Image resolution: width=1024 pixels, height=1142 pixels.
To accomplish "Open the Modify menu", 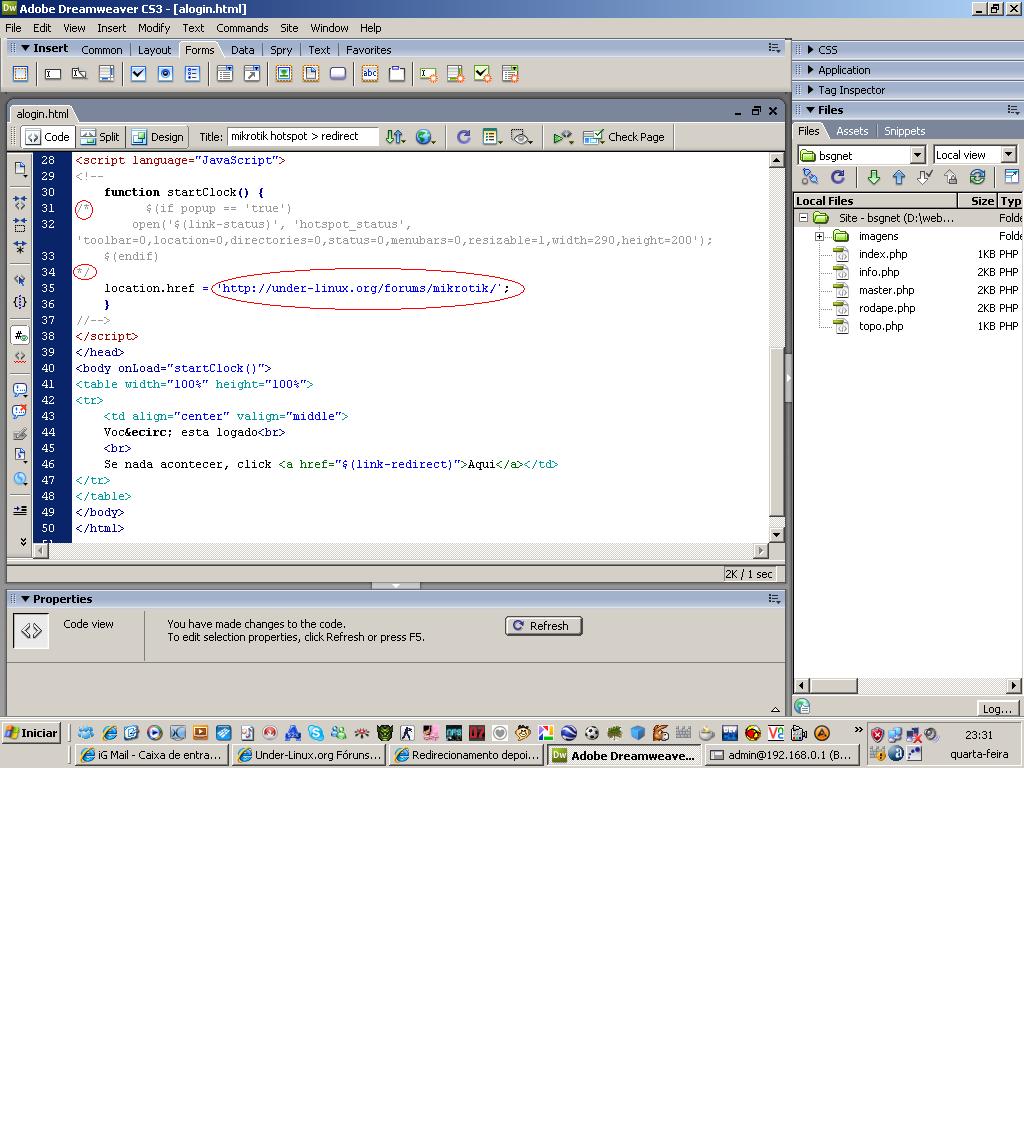I will tap(154, 28).
